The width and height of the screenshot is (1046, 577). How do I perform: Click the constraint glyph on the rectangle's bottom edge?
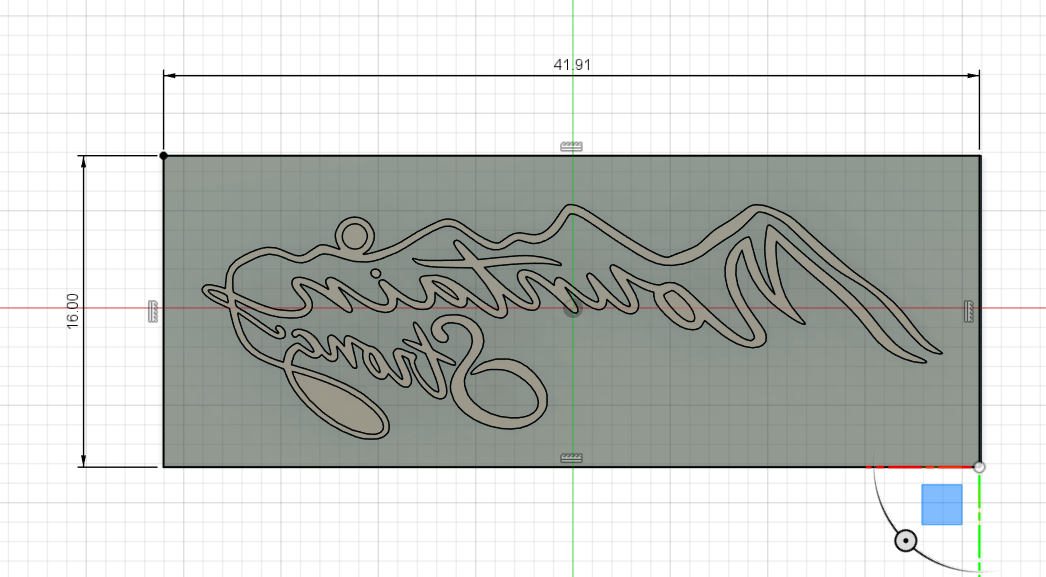tap(571, 458)
